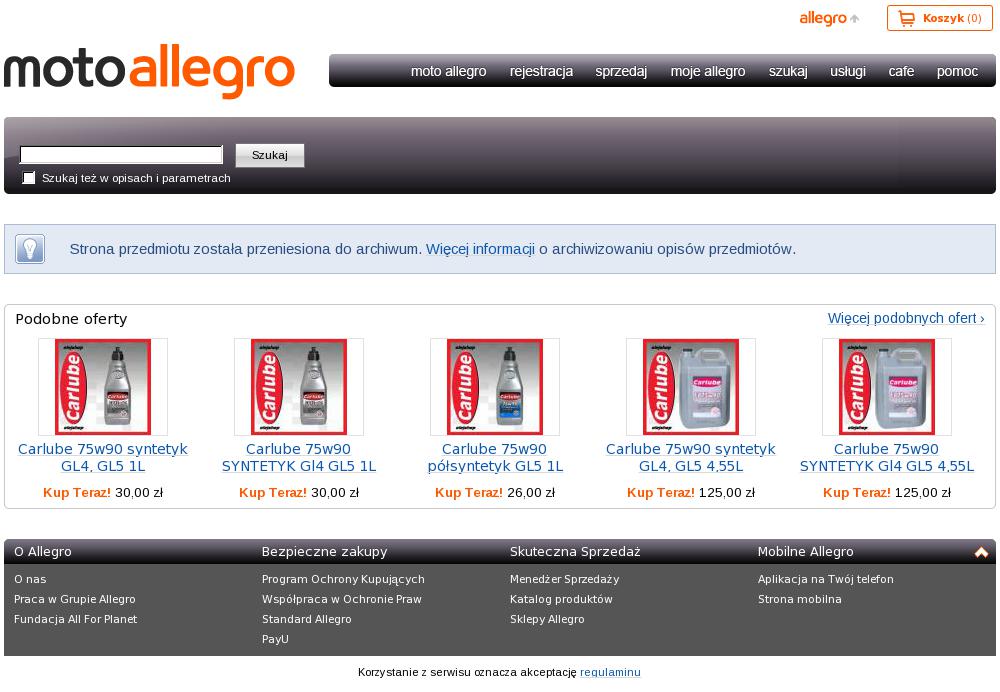This screenshot has height=692, width=1000.
Task: Open Aplikacja na Twój telefon link
Action: point(825,579)
